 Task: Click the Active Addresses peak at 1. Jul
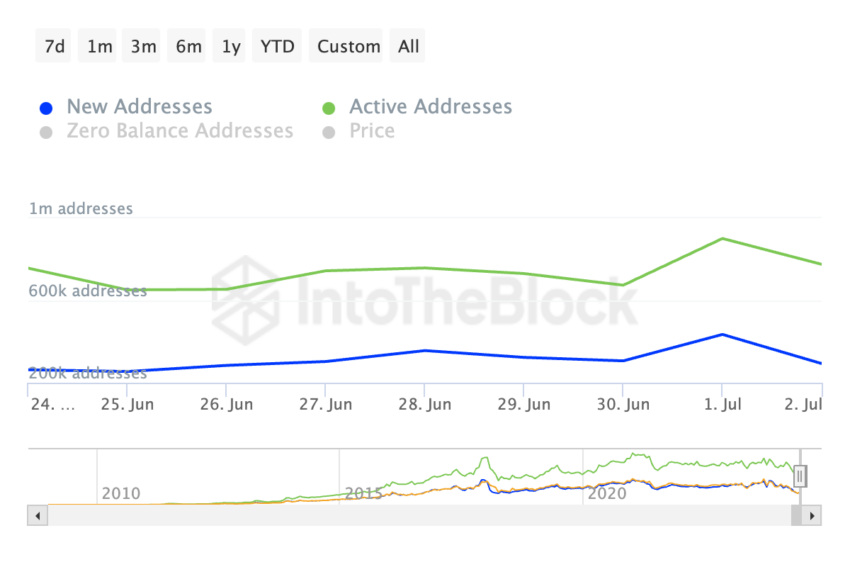click(722, 239)
